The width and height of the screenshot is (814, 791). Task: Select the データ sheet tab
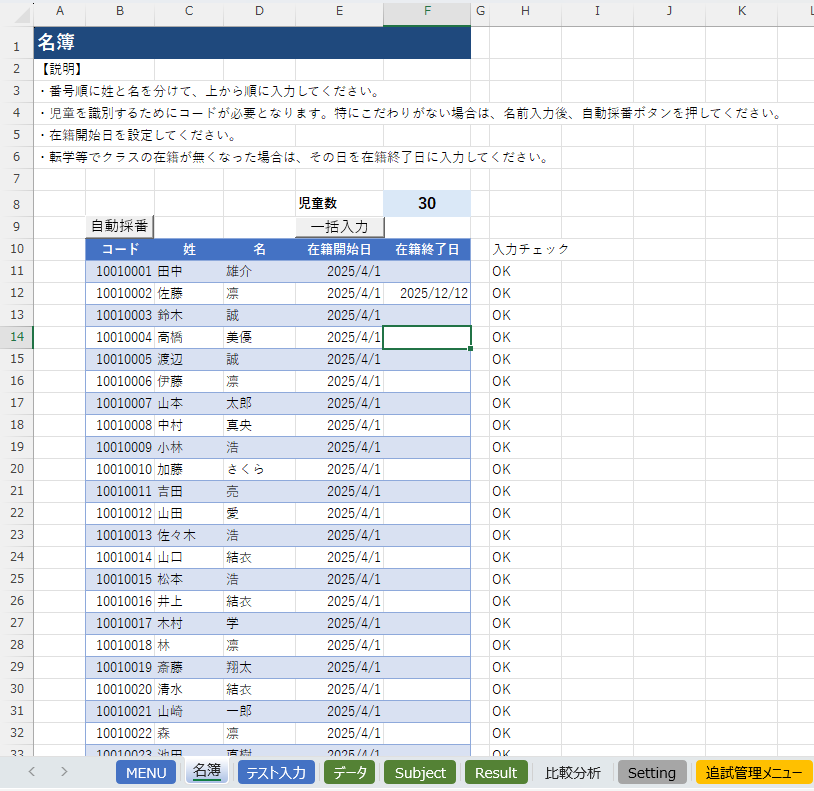(x=351, y=772)
